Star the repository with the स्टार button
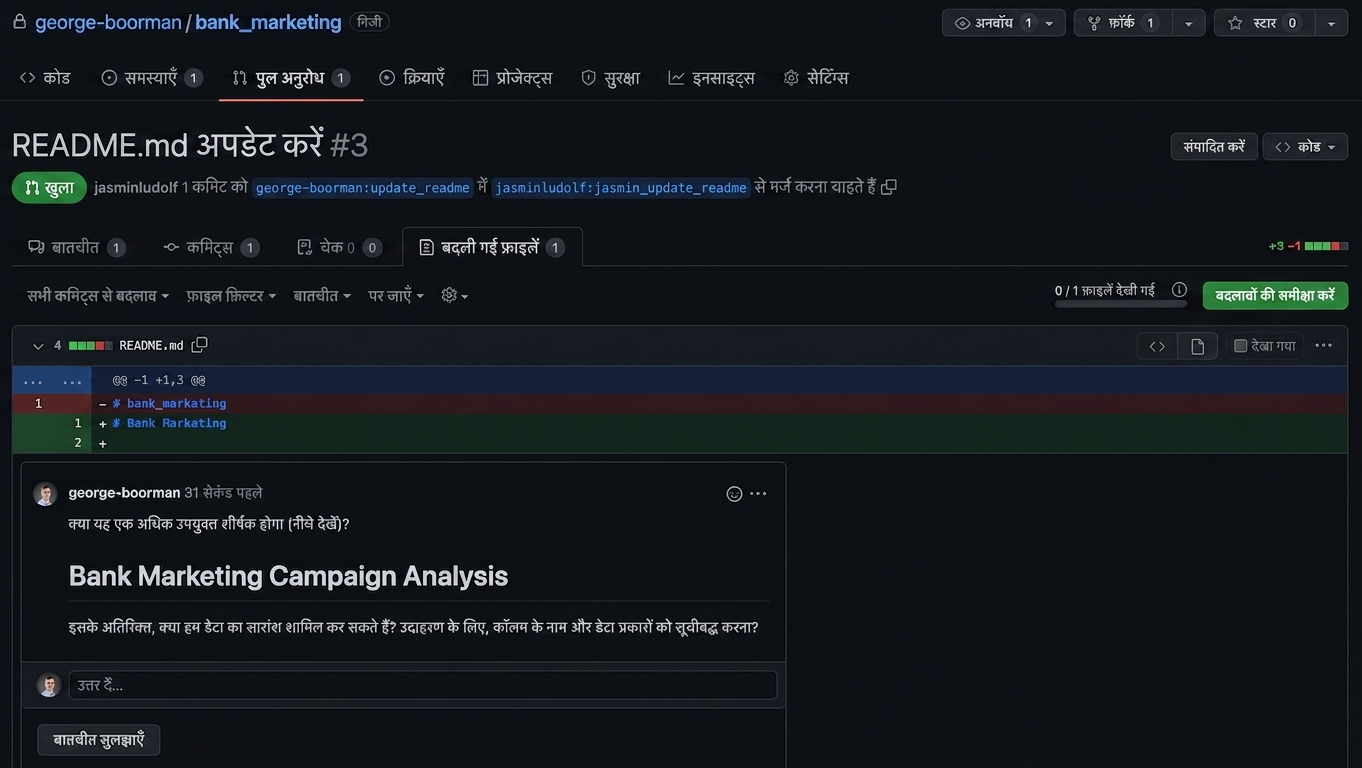 (x=1263, y=23)
